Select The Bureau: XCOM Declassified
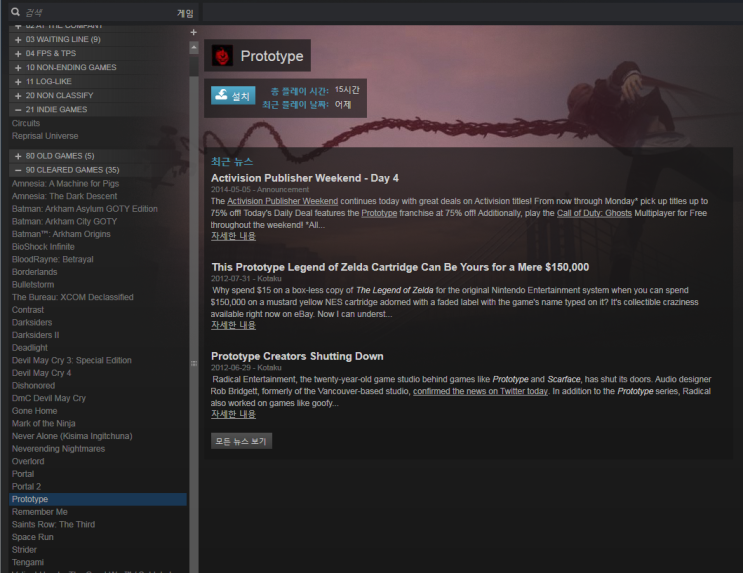 click(x=72, y=297)
